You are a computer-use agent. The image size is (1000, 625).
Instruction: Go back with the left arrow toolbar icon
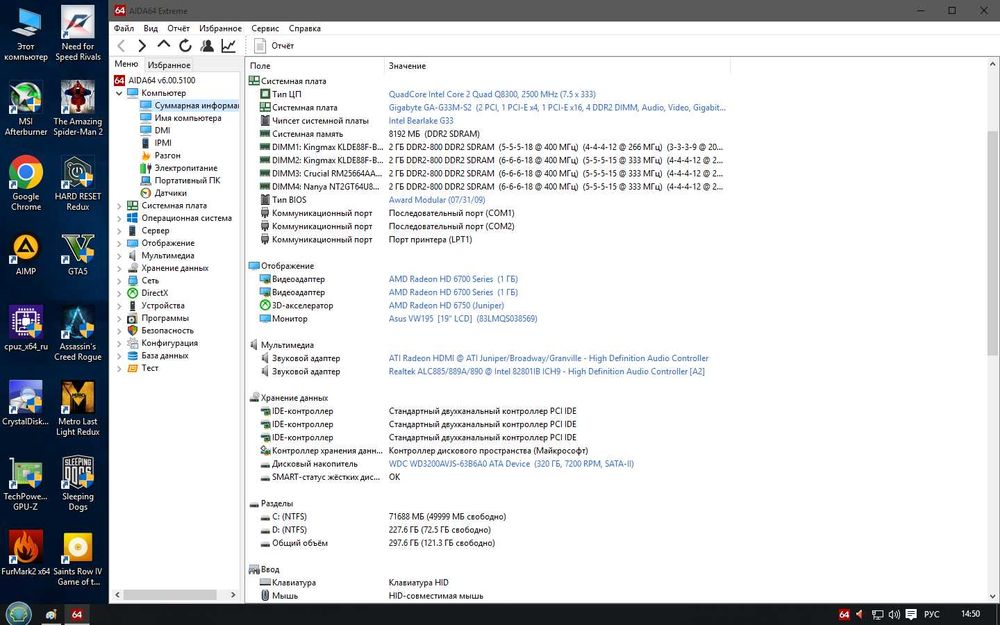[121, 45]
